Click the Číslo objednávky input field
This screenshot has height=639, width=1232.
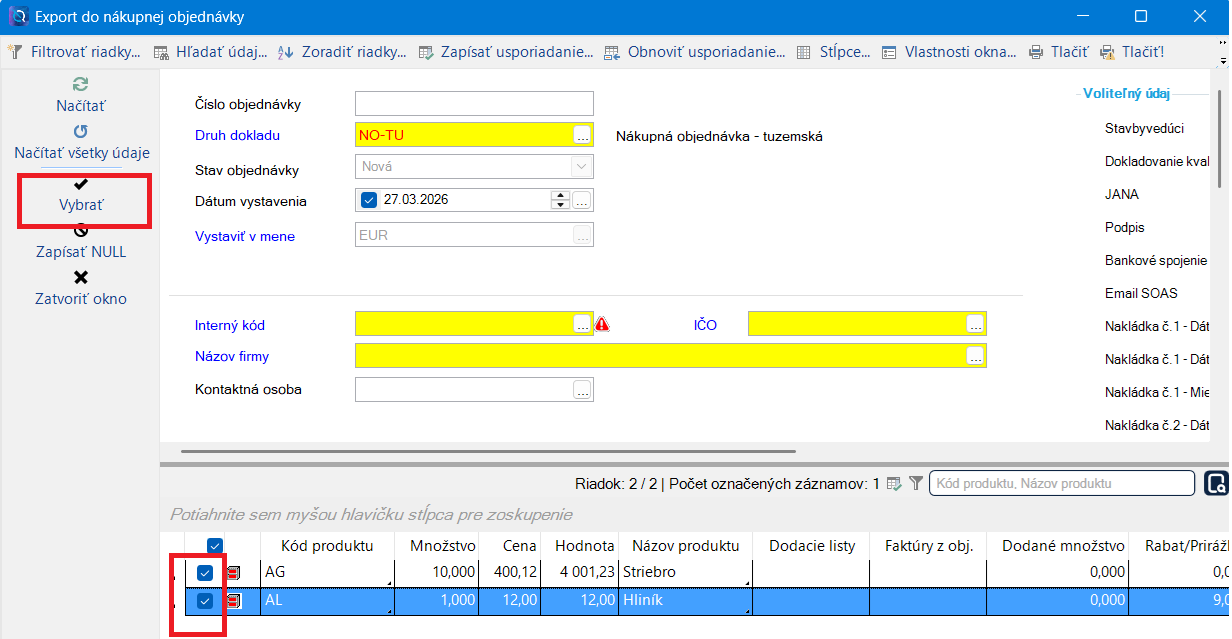(474, 103)
